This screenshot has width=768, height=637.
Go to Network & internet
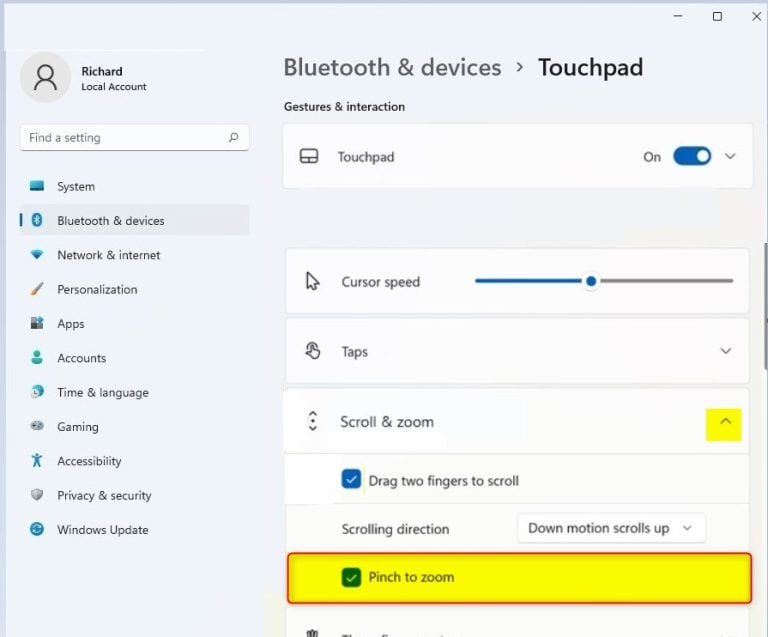coord(135,255)
